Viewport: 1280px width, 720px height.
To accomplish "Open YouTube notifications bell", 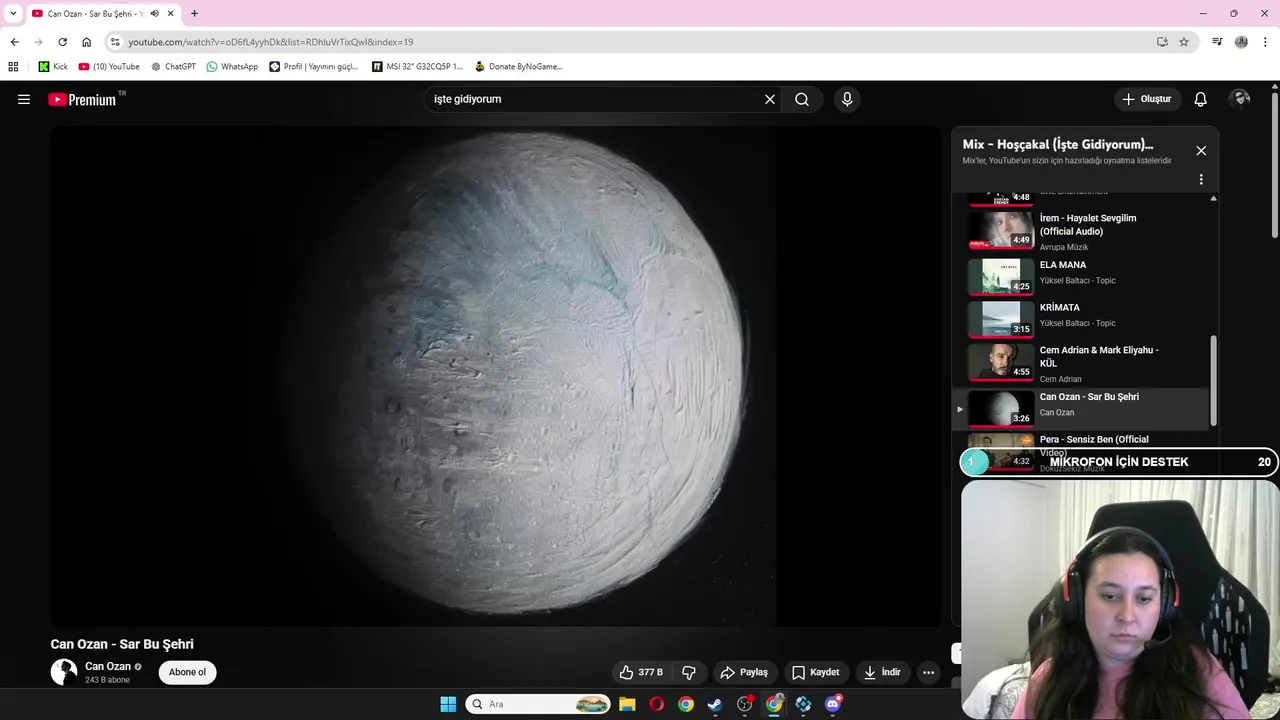I will [1201, 99].
